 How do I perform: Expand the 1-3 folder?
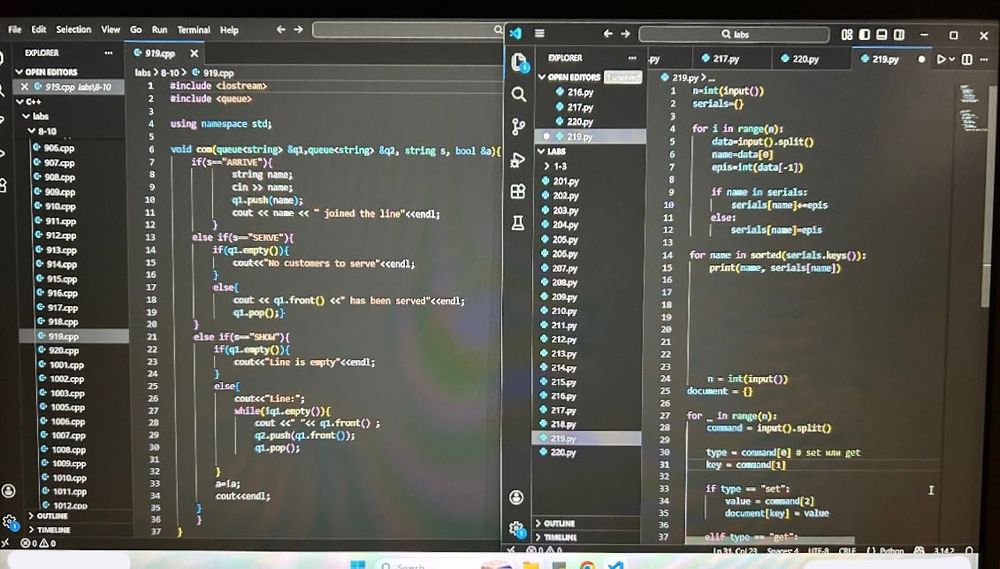[555, 166]
